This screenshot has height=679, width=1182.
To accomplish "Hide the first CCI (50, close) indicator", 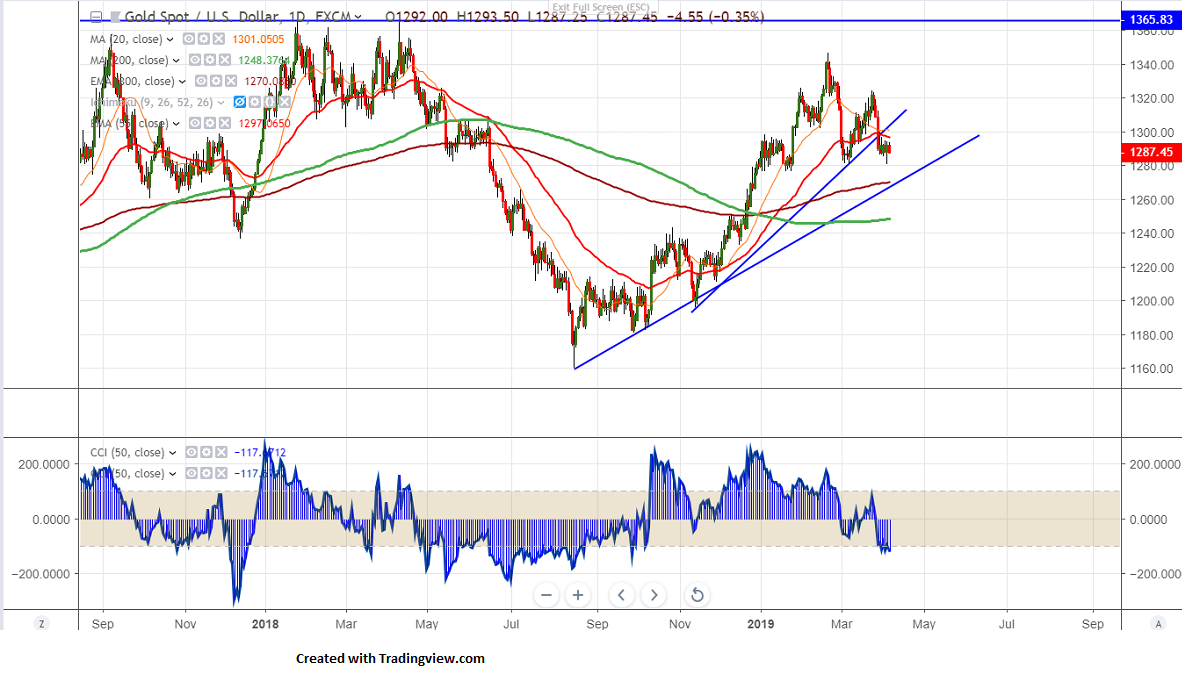I will click(191, 452).
